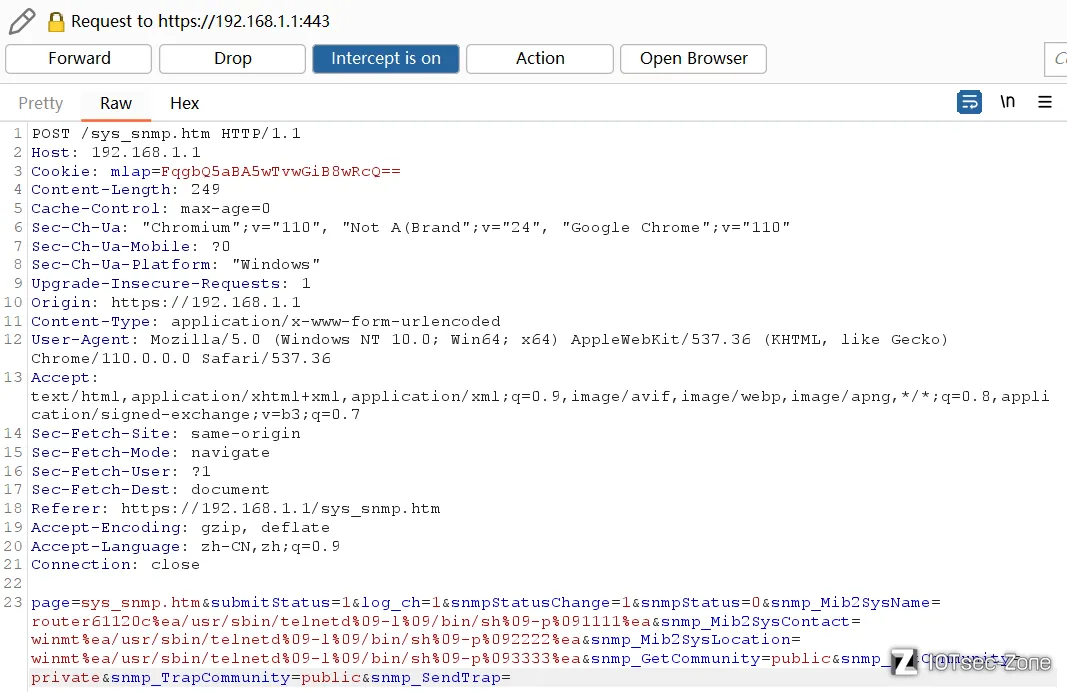Screen dimensions: 1067x692
Task: Click the request title https://192.168.1.1:443
Action: pos(244,22)
